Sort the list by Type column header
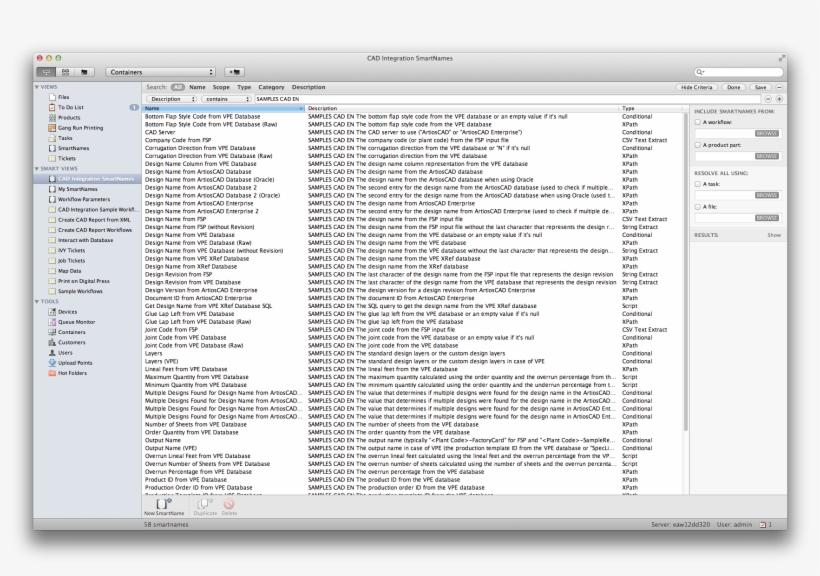The image size is (820, 576). (x=628, y=108)
